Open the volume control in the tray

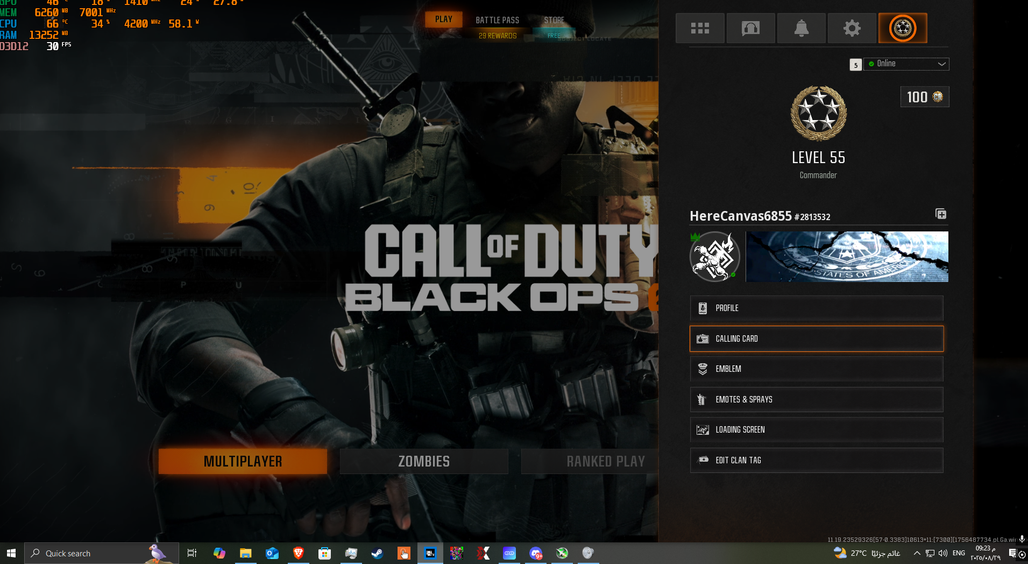click(943, 554)
